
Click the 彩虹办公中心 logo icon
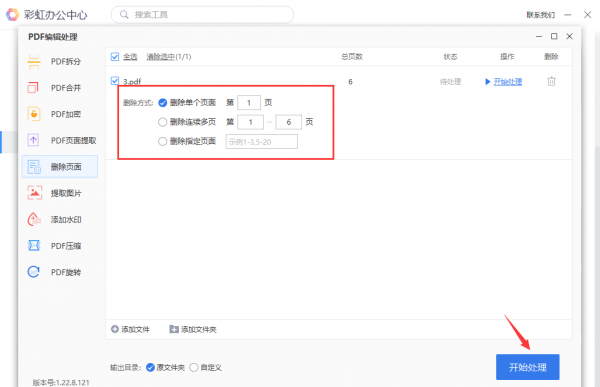pyautogui.click(x=12, y=15)
